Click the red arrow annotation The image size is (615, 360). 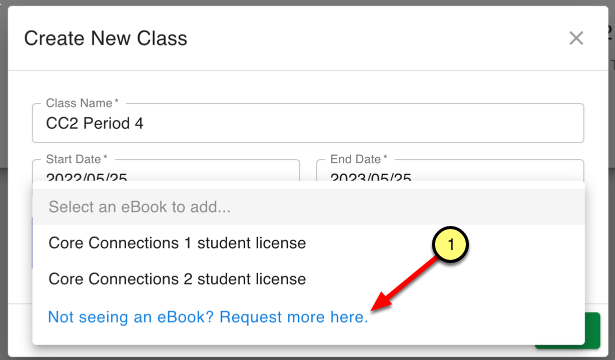click(404, 284)
